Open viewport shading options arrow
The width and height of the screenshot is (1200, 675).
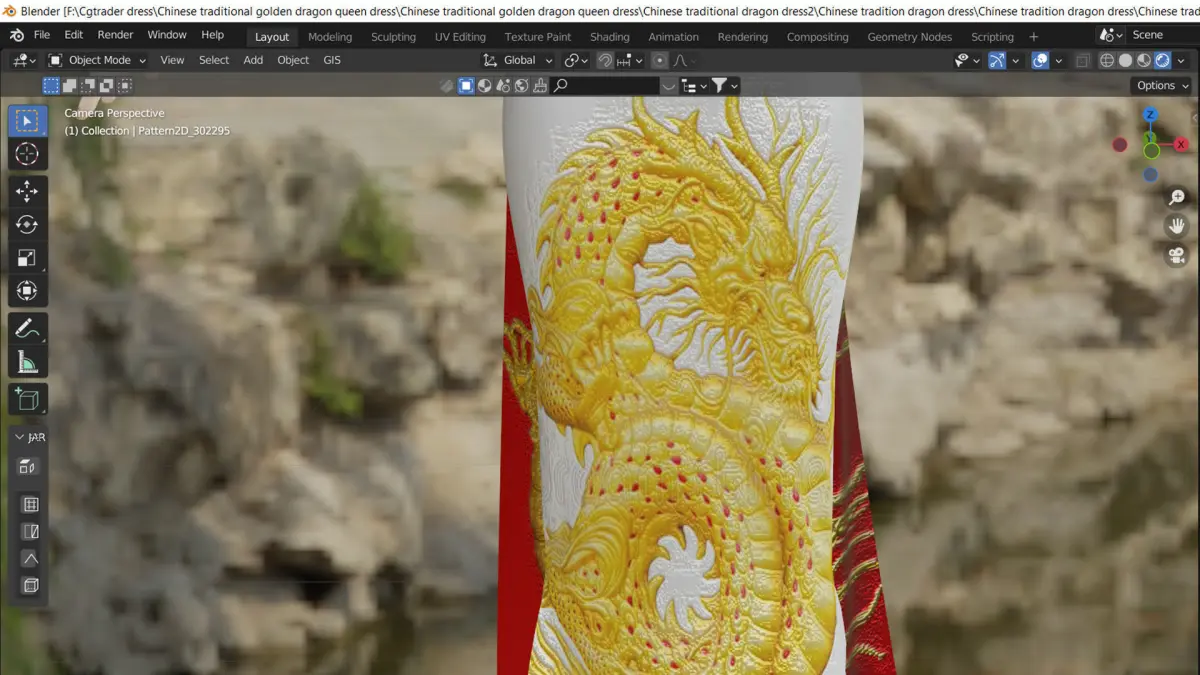(x=1183, y=60)
